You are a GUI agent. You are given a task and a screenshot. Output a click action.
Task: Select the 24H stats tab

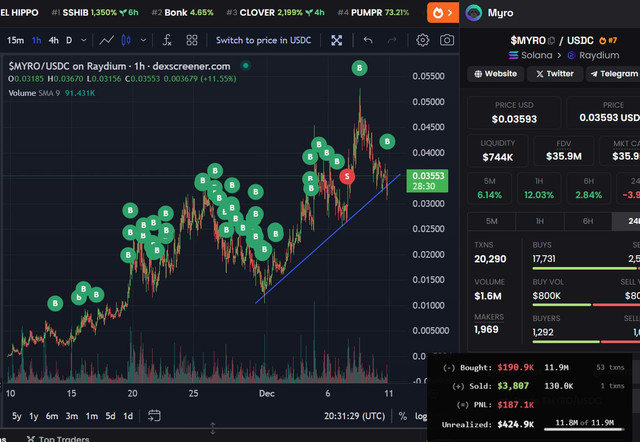pyautogui.click(x=626, y=221)
